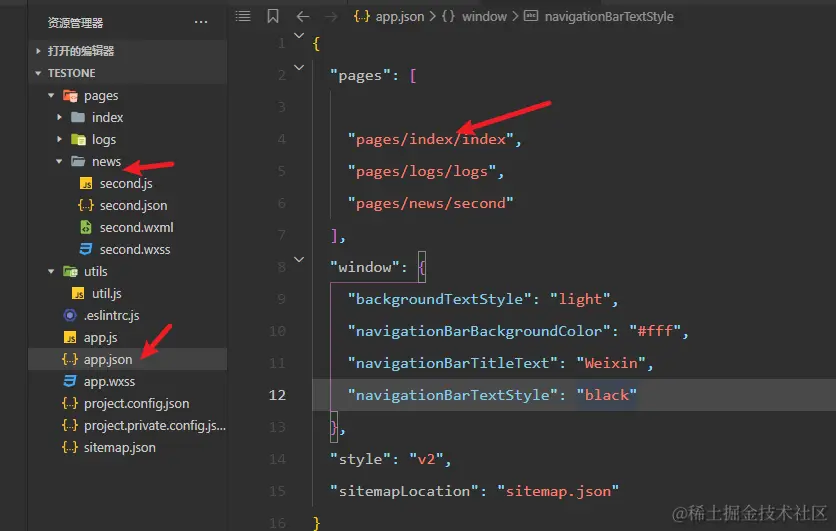Click the "light" value on line 9
Viewport: 836px width, 531px height.
tap(580, 299)
